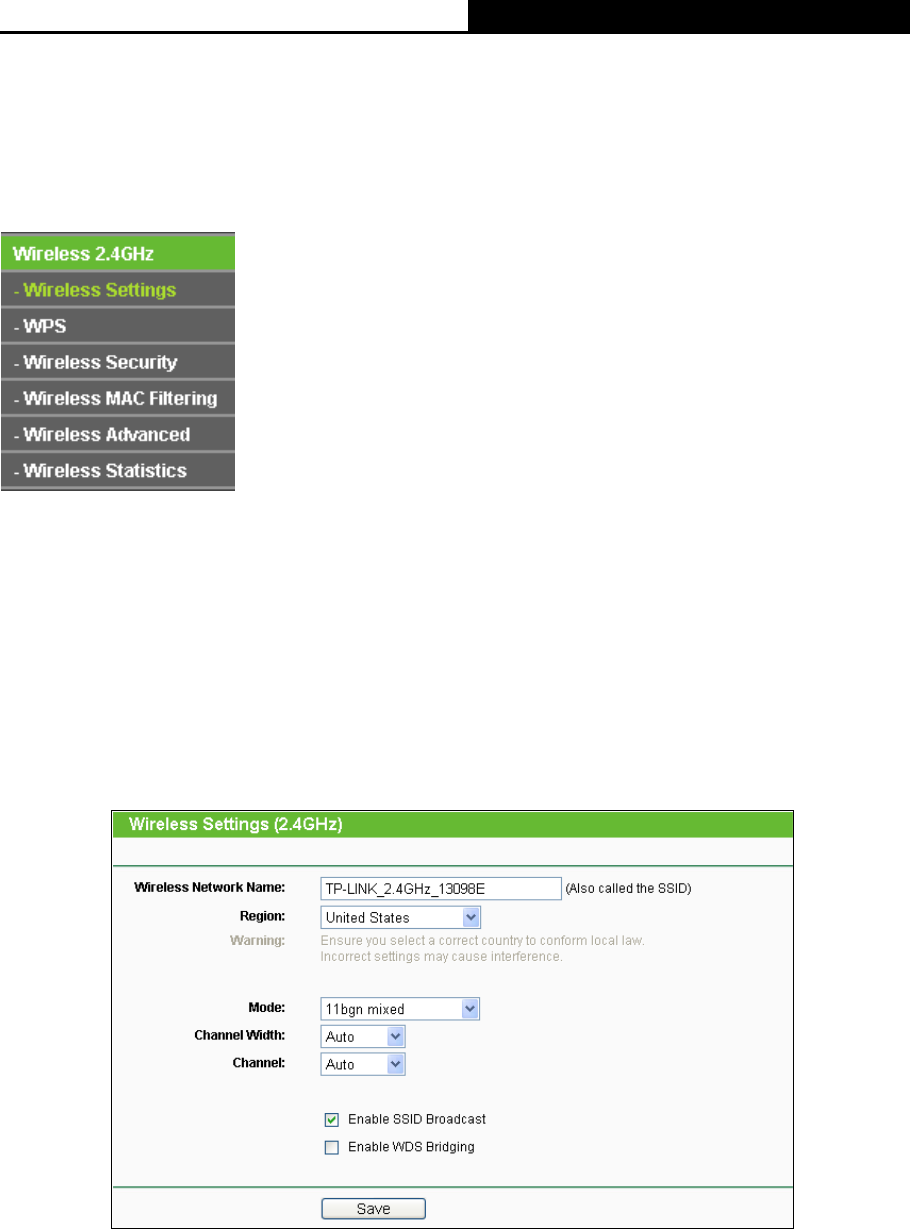
Task: Select Wireless Settings in the sidebar
Action: [x=117, y=291]
